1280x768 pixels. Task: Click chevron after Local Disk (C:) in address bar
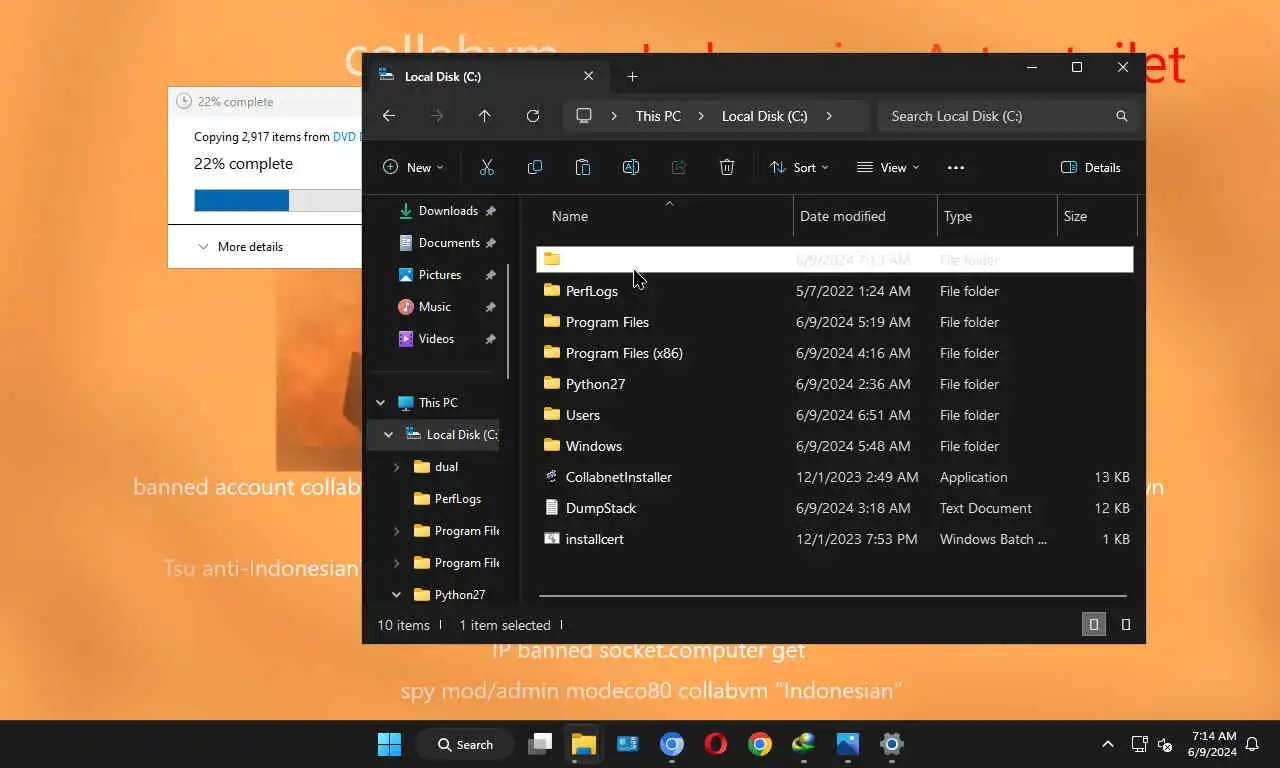click(x=829, y=116)
